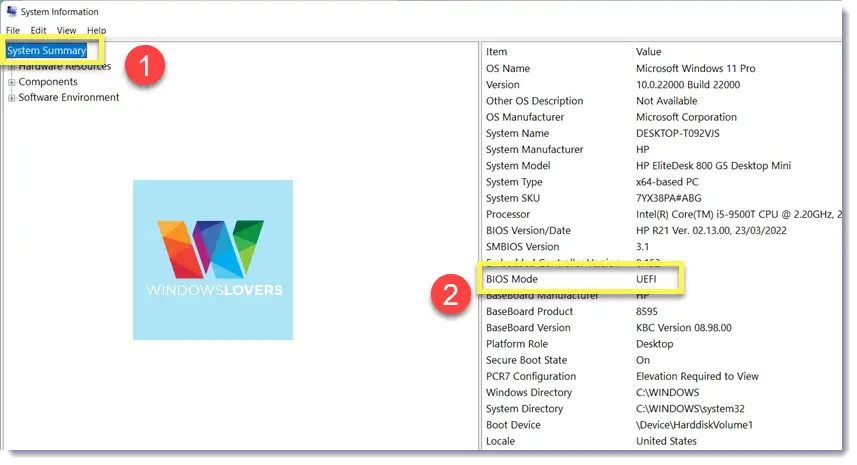The image size is (857, 465).
Task: Expand the Hardware Resources node
Action: pyautogui.click(x=11, y=67)
